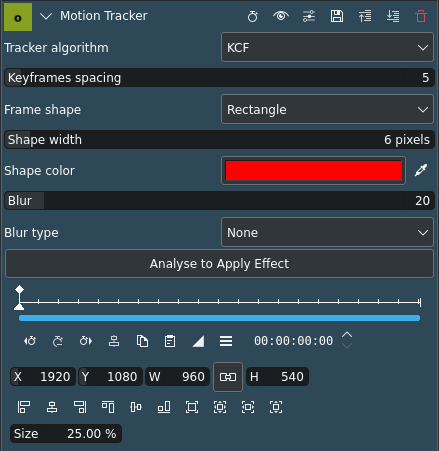
Task: Align rectangle to the left edge
Action: pyautogui.click(x=24, y=407)
